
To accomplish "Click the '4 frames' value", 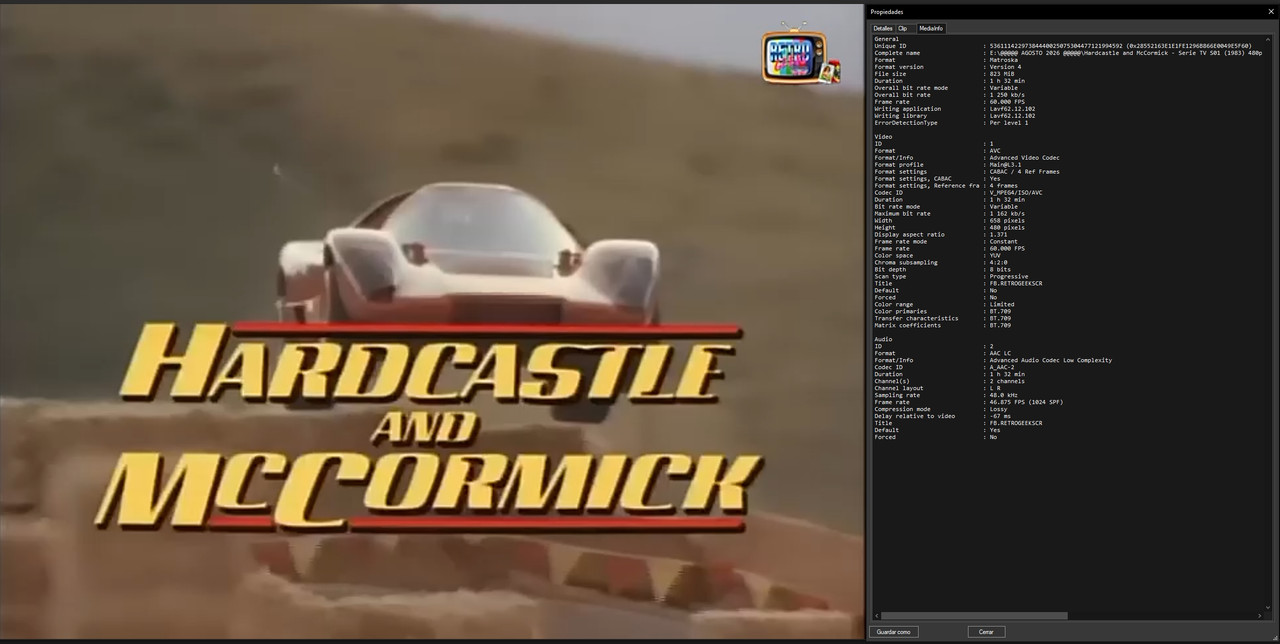I will point(1003,186).
